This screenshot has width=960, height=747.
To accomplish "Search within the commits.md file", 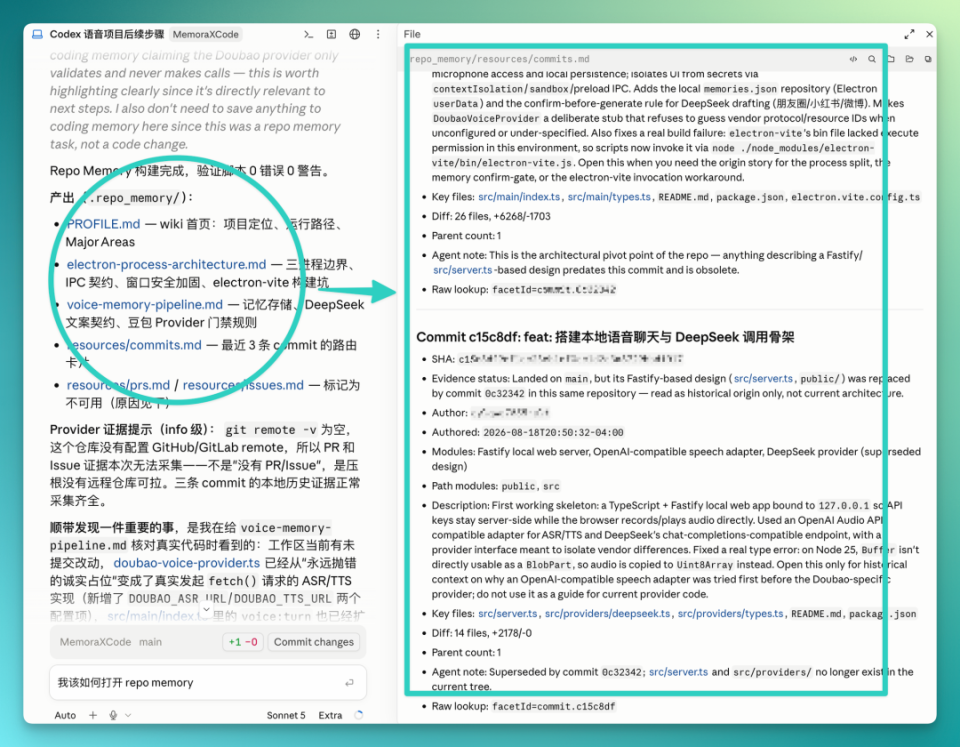I will (872, 59).
